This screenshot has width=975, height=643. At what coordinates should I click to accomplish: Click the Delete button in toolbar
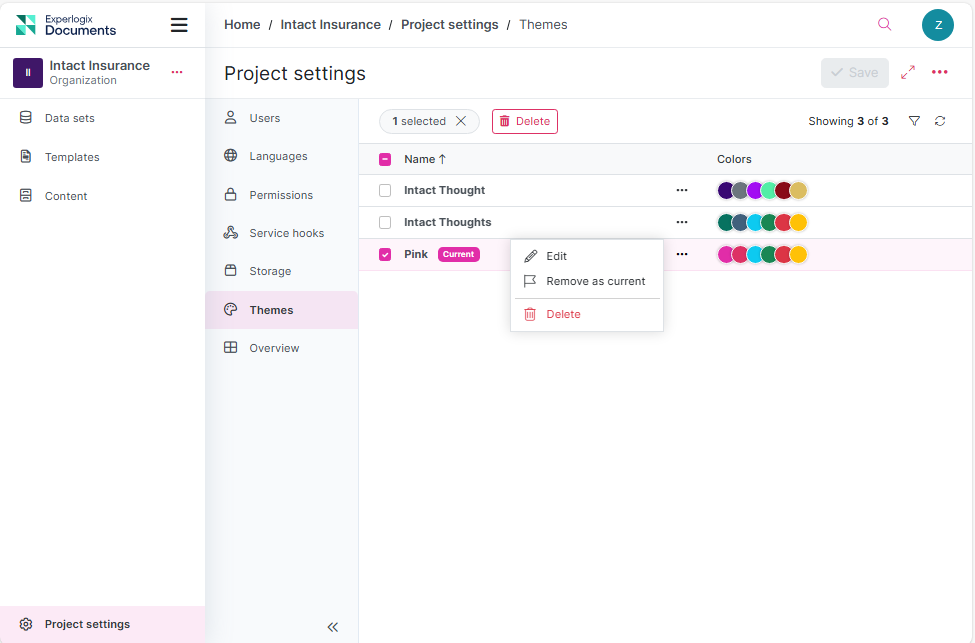coord(524,121)
